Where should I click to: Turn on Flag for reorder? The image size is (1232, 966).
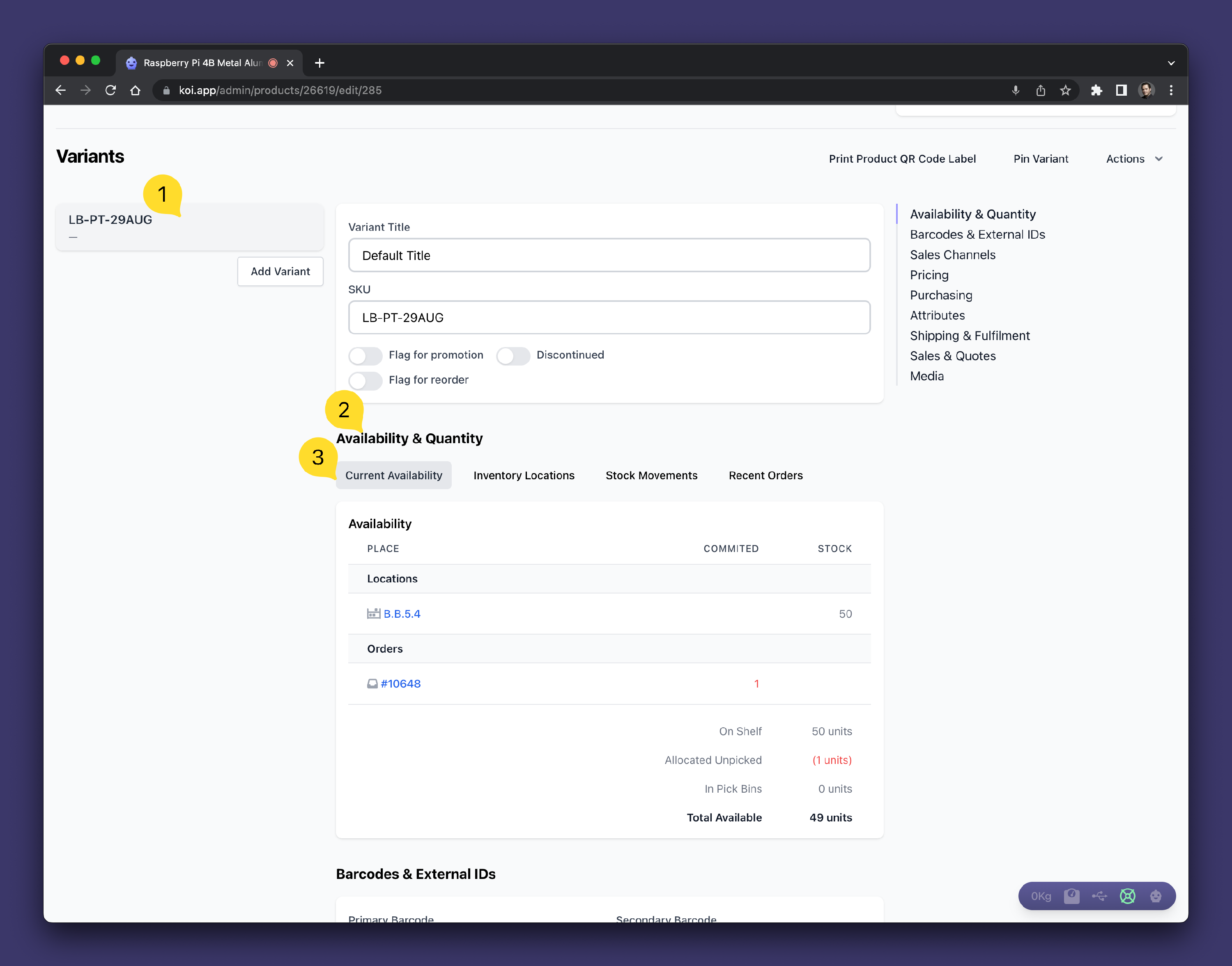(365, 380)
